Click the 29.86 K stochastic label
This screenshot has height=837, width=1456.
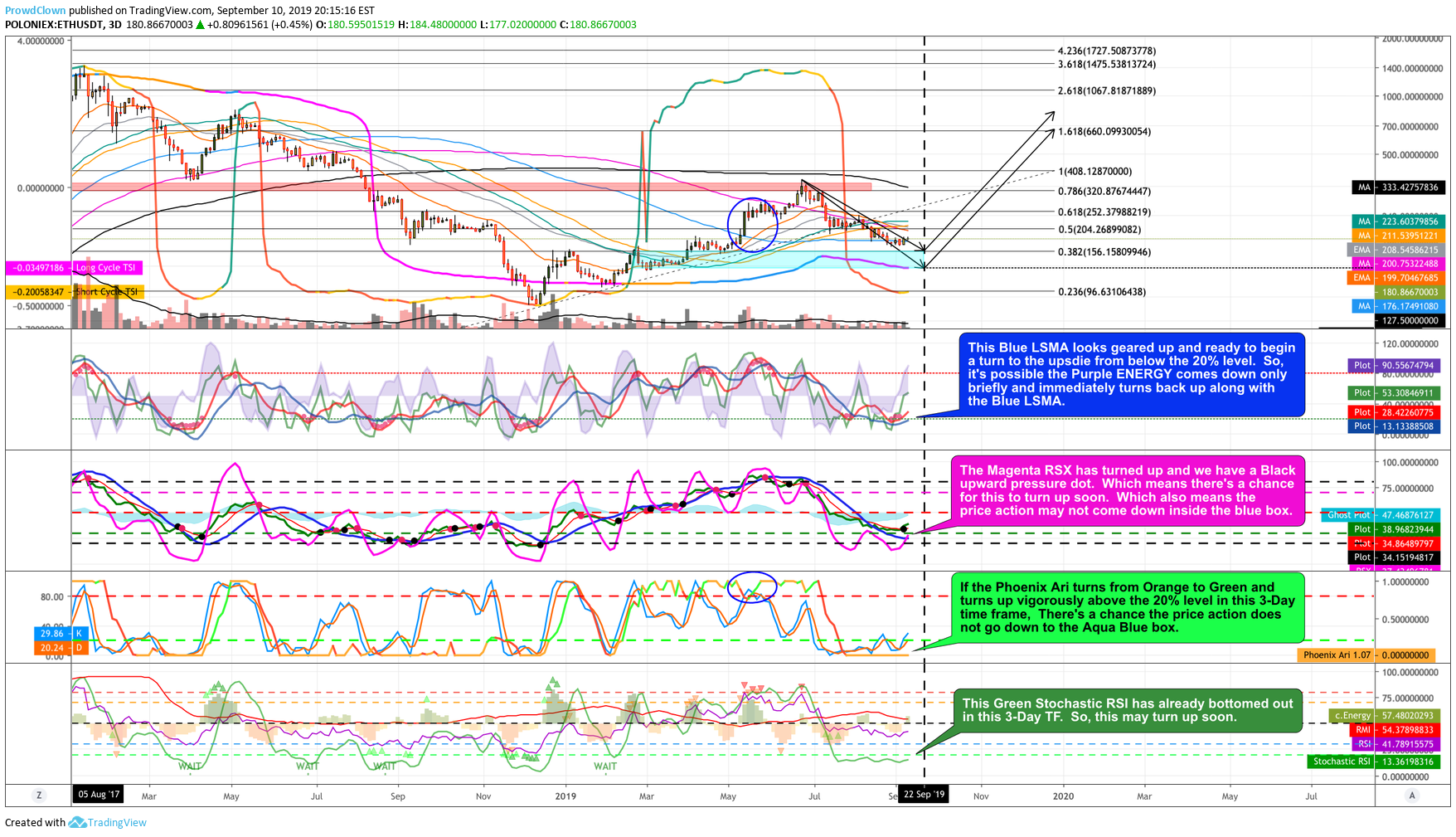click(x=61, y=634)
